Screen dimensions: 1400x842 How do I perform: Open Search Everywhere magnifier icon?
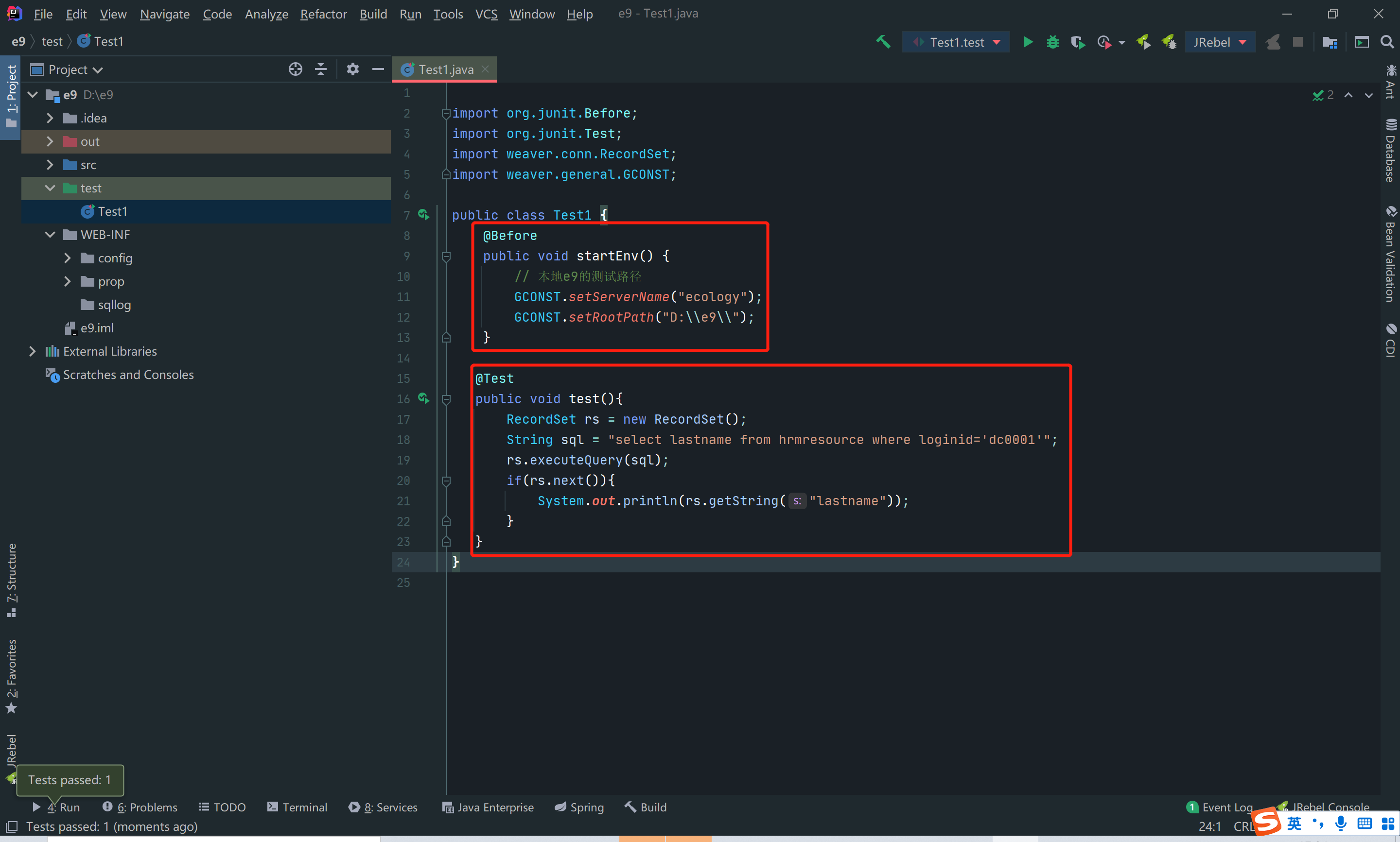(x=1386, y=42)
